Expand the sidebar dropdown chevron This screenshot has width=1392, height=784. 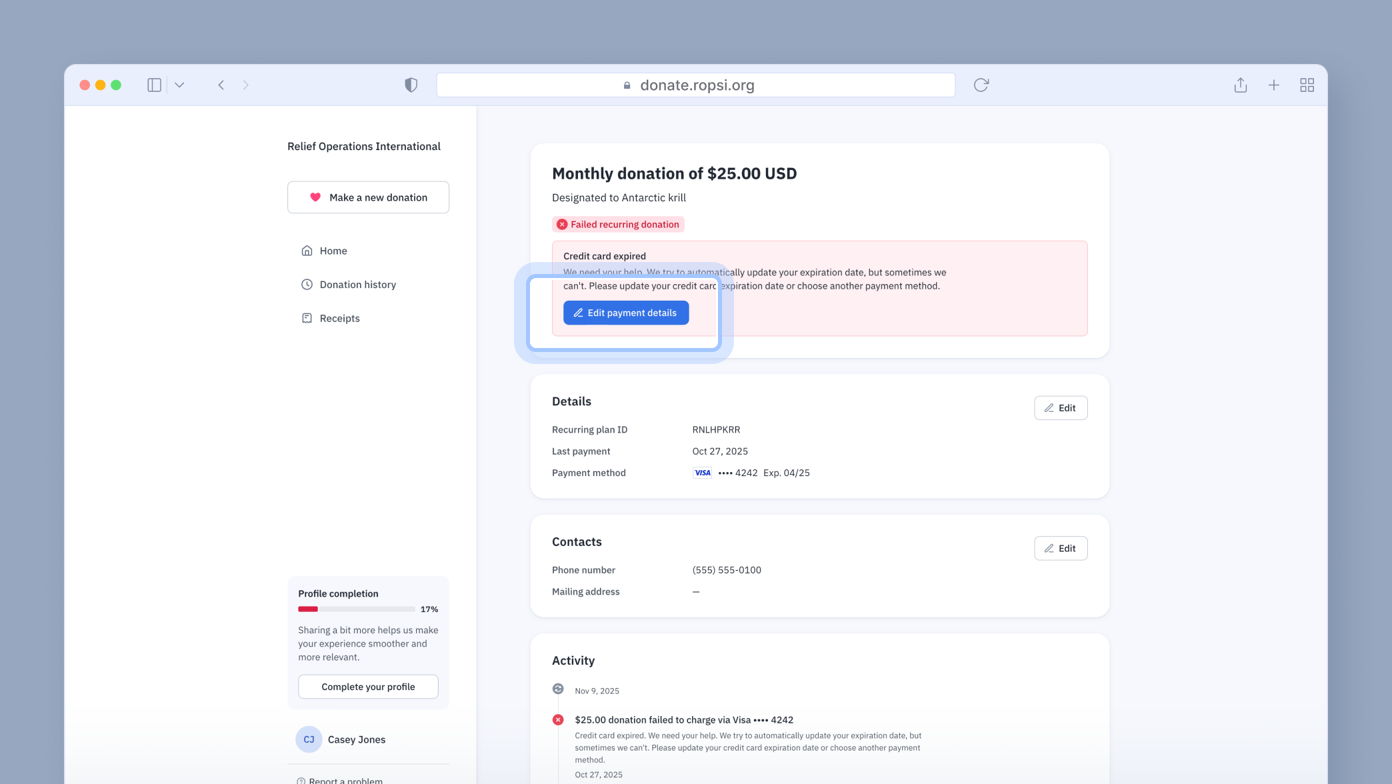[x=179, y=85]
